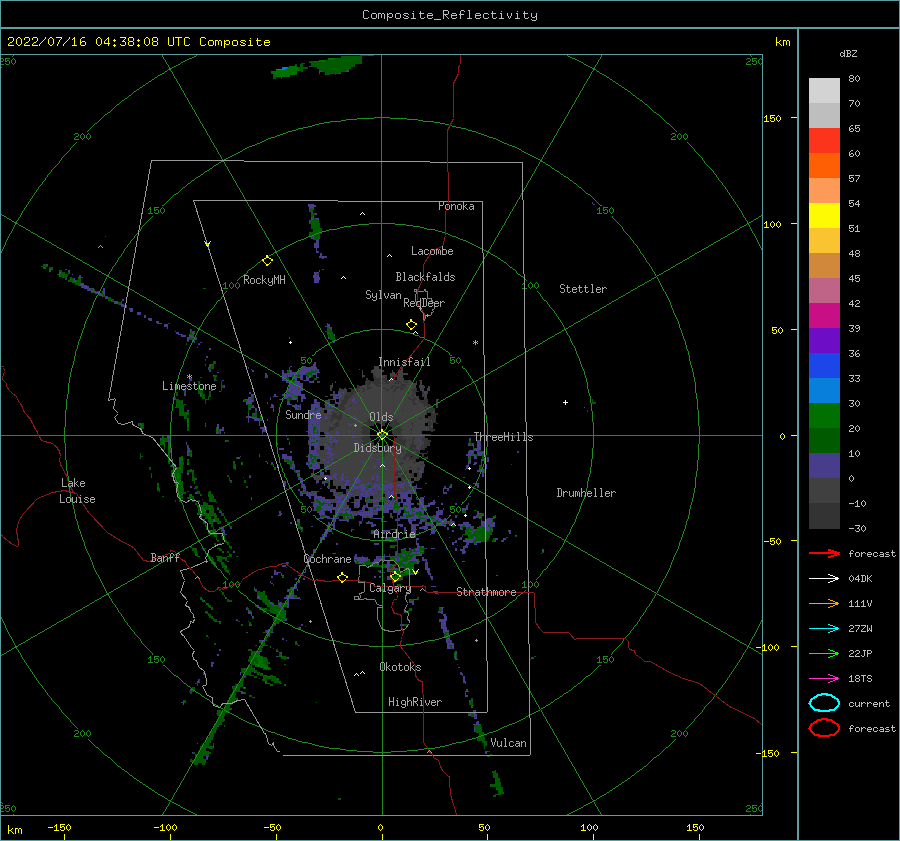This screenshot has height=841, width=900.
Task: Click the Airdrie label
Action: (394, 534)
